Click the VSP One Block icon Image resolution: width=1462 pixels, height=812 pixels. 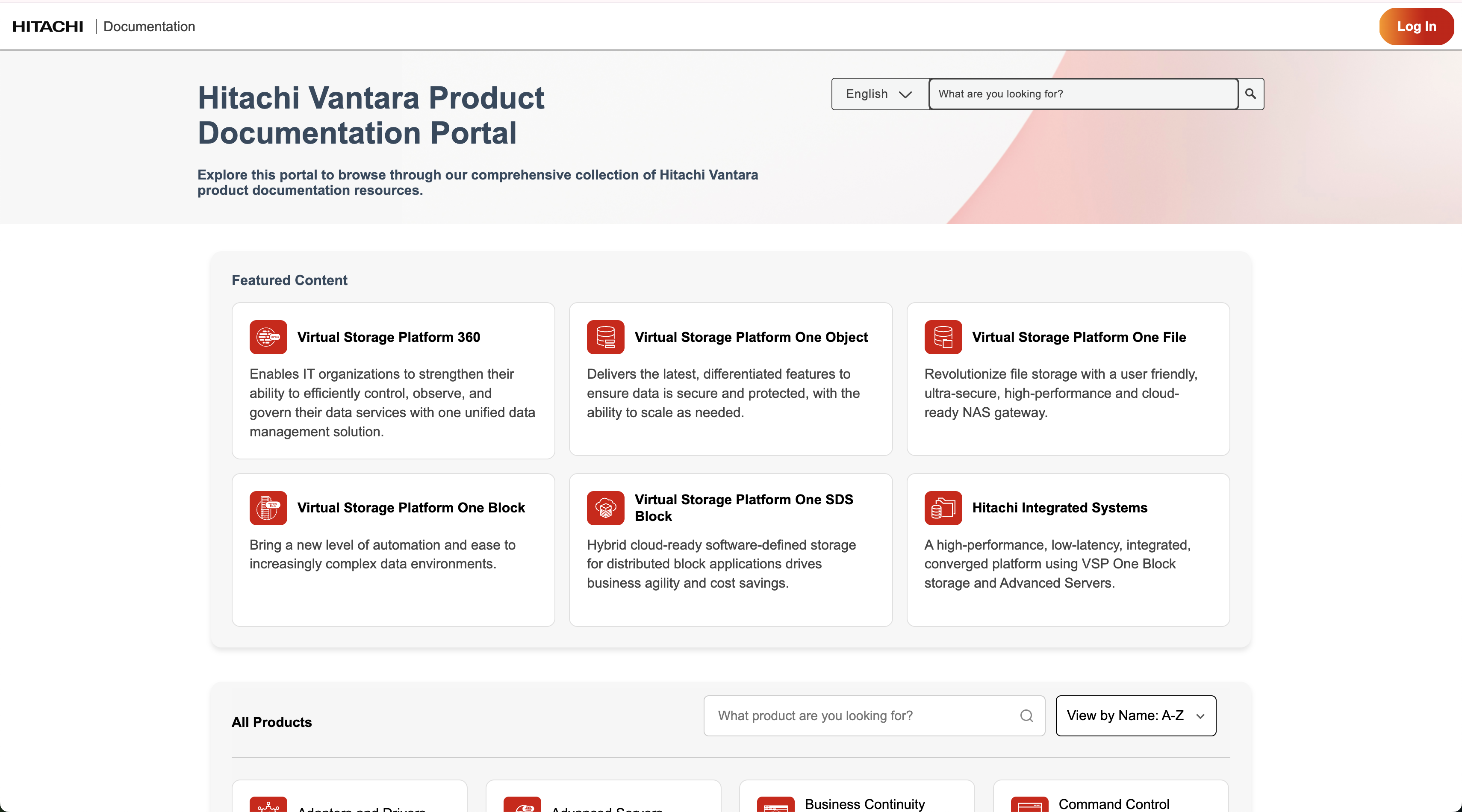click(x=268, y=508)
